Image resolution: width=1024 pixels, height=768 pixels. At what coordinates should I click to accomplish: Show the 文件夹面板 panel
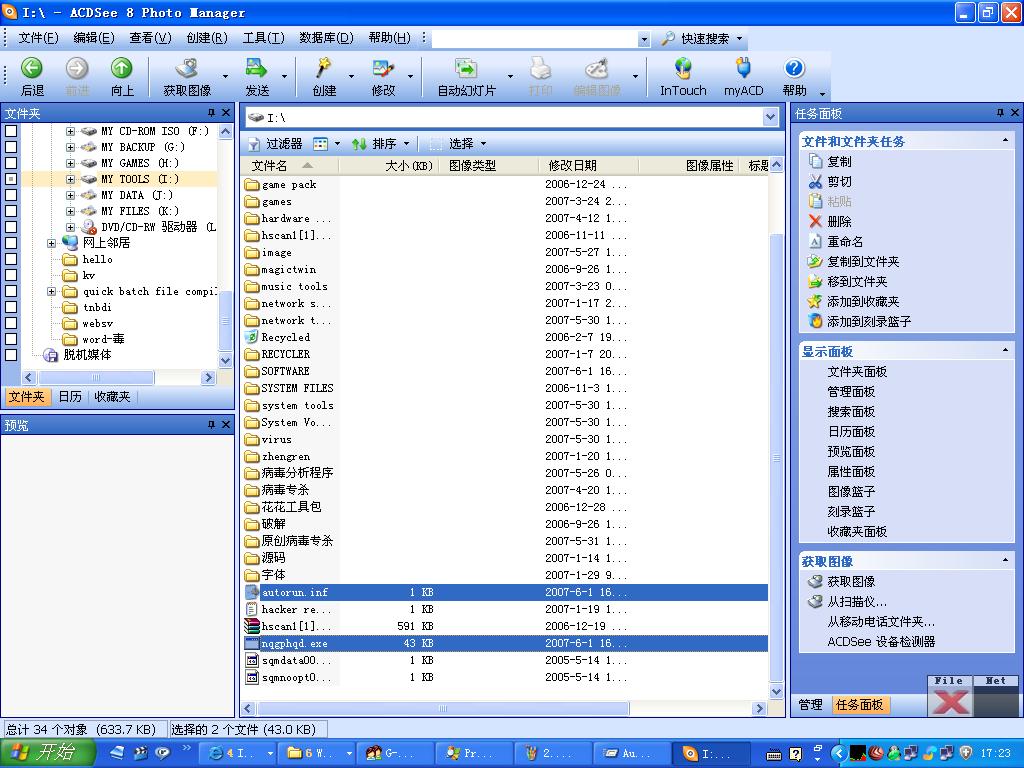coord(857,372)
